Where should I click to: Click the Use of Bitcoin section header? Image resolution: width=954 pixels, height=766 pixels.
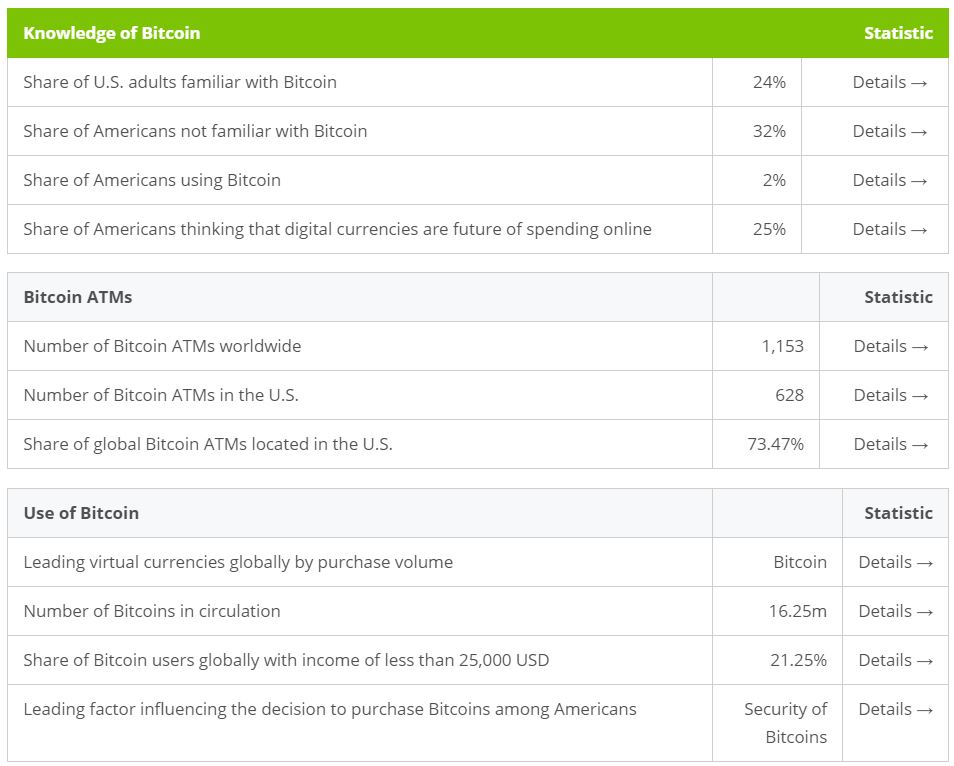coord(81,513)
